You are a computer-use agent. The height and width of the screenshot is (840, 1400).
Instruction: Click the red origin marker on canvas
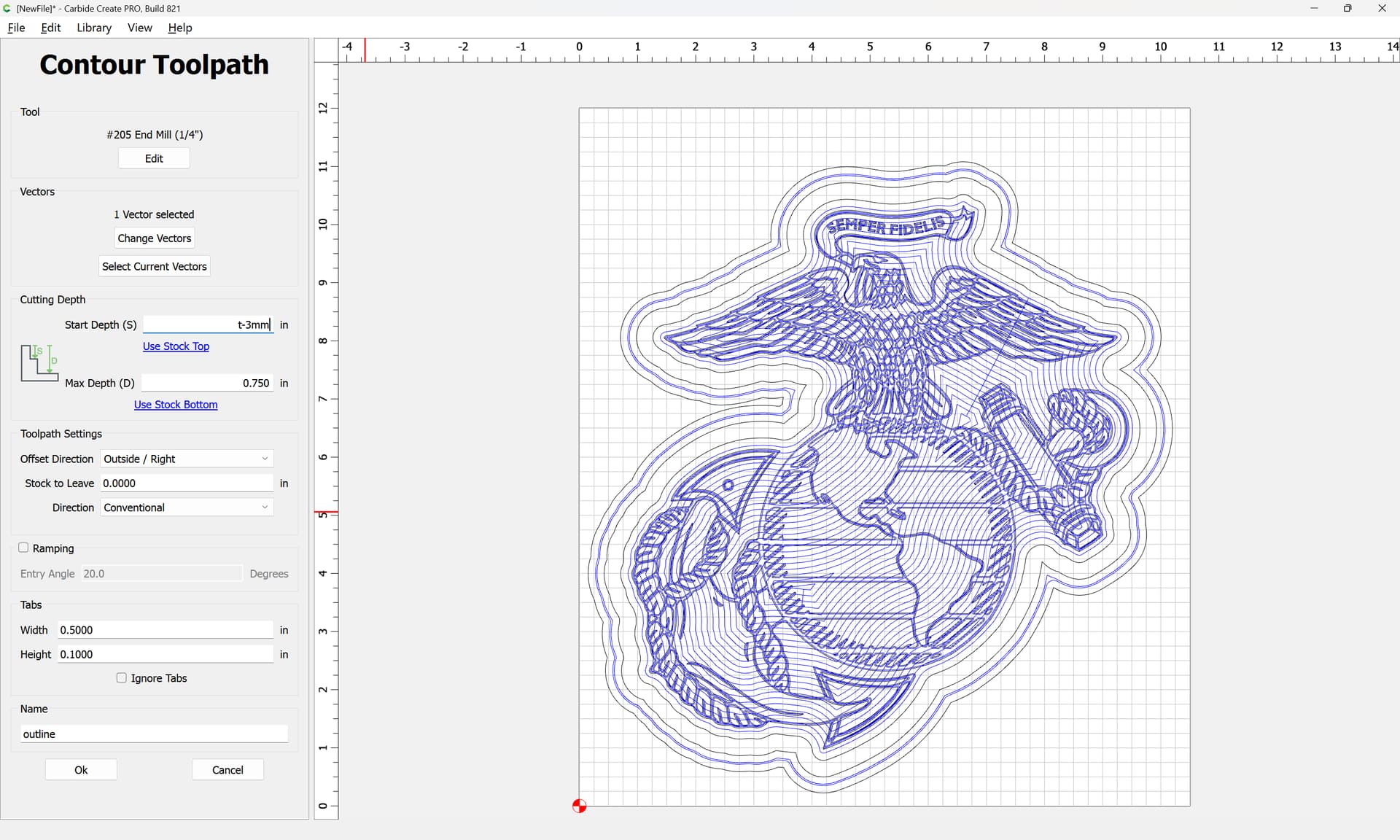[579, 806]
